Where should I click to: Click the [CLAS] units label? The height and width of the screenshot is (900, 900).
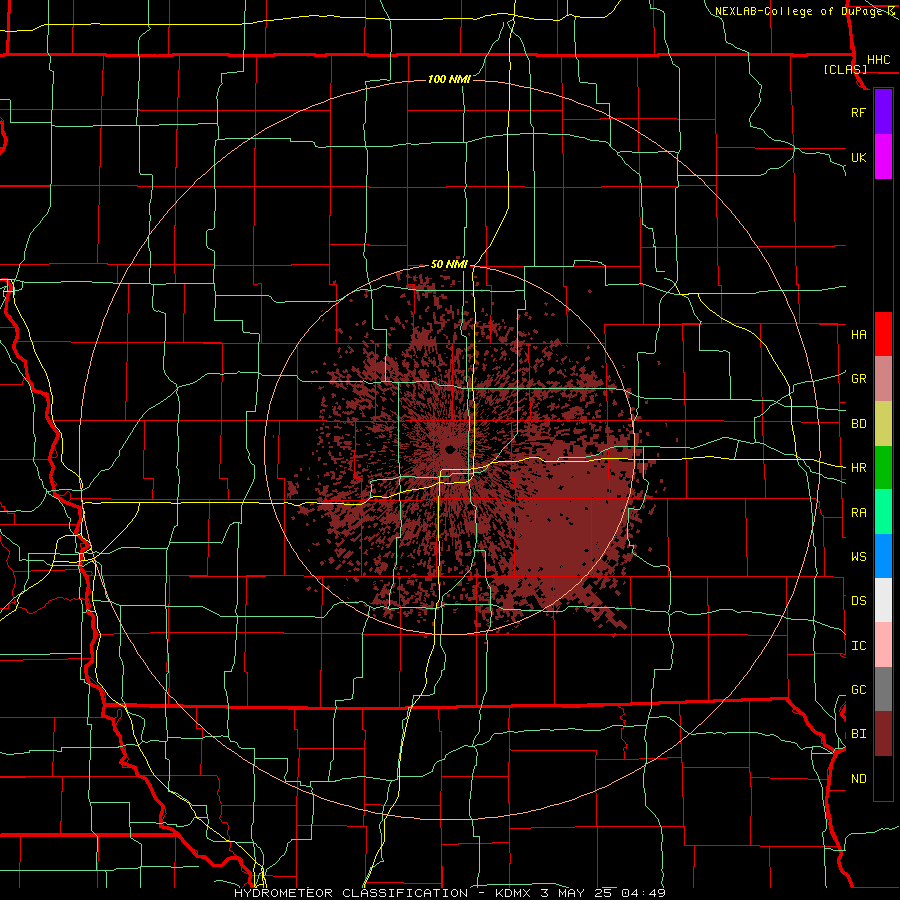845,69
